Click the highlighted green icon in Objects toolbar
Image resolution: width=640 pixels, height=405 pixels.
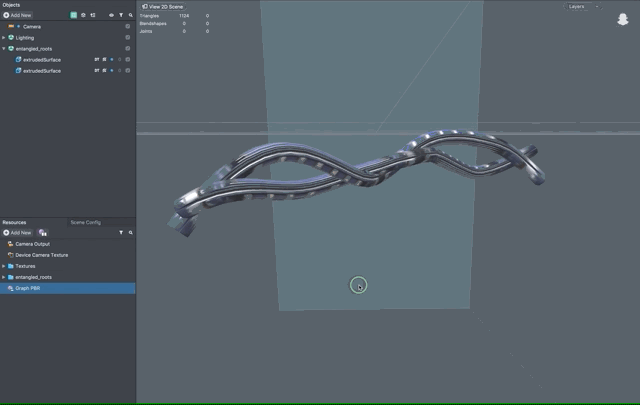tap(74, 15)
